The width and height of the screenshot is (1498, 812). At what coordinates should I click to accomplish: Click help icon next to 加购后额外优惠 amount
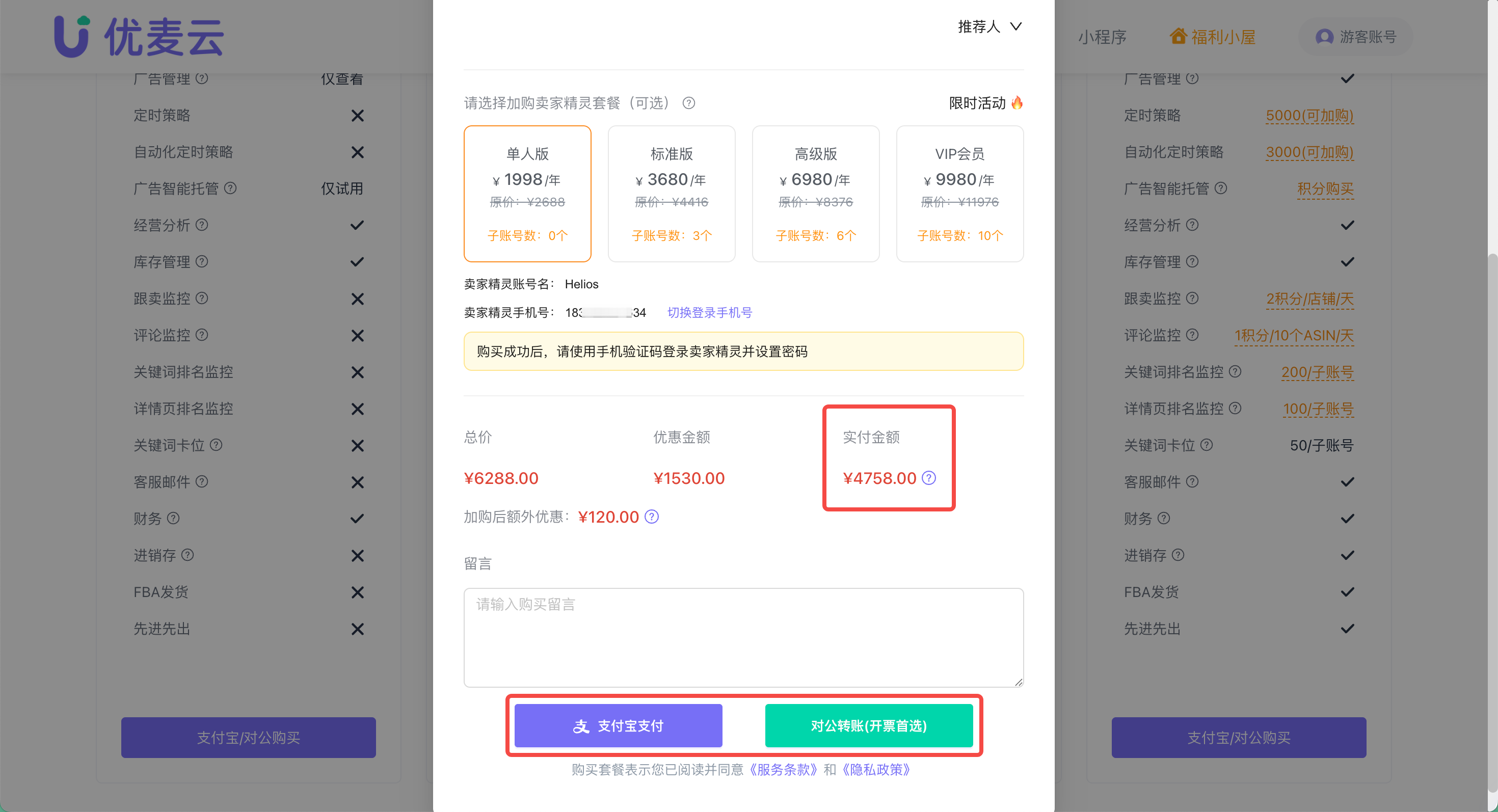(x=652, y=517)
